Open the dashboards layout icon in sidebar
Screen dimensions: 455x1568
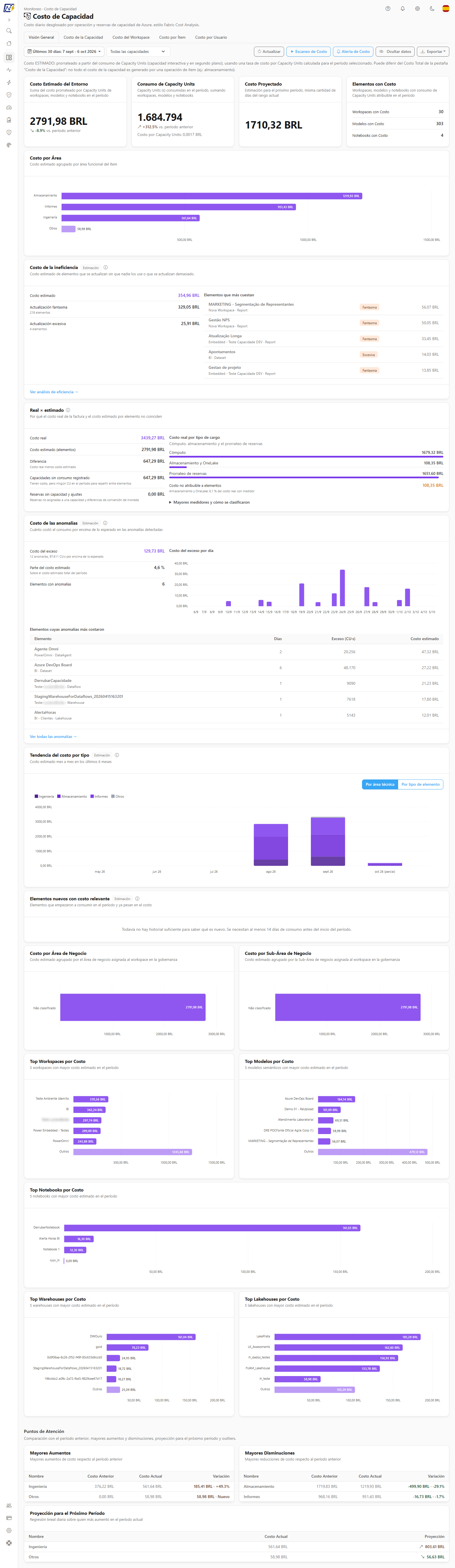(9, 57)
